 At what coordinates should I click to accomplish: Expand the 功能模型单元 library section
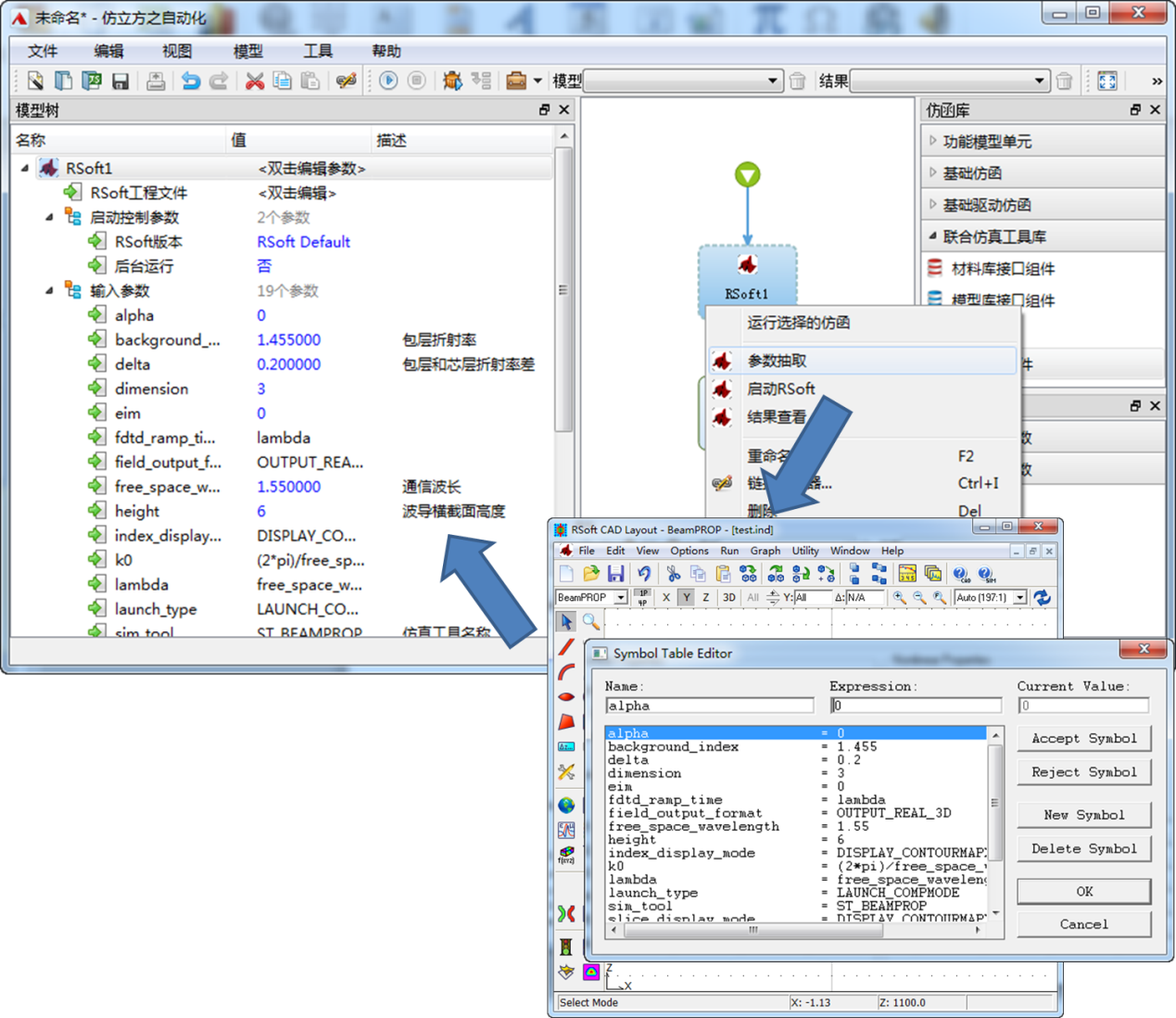[933, 141]
